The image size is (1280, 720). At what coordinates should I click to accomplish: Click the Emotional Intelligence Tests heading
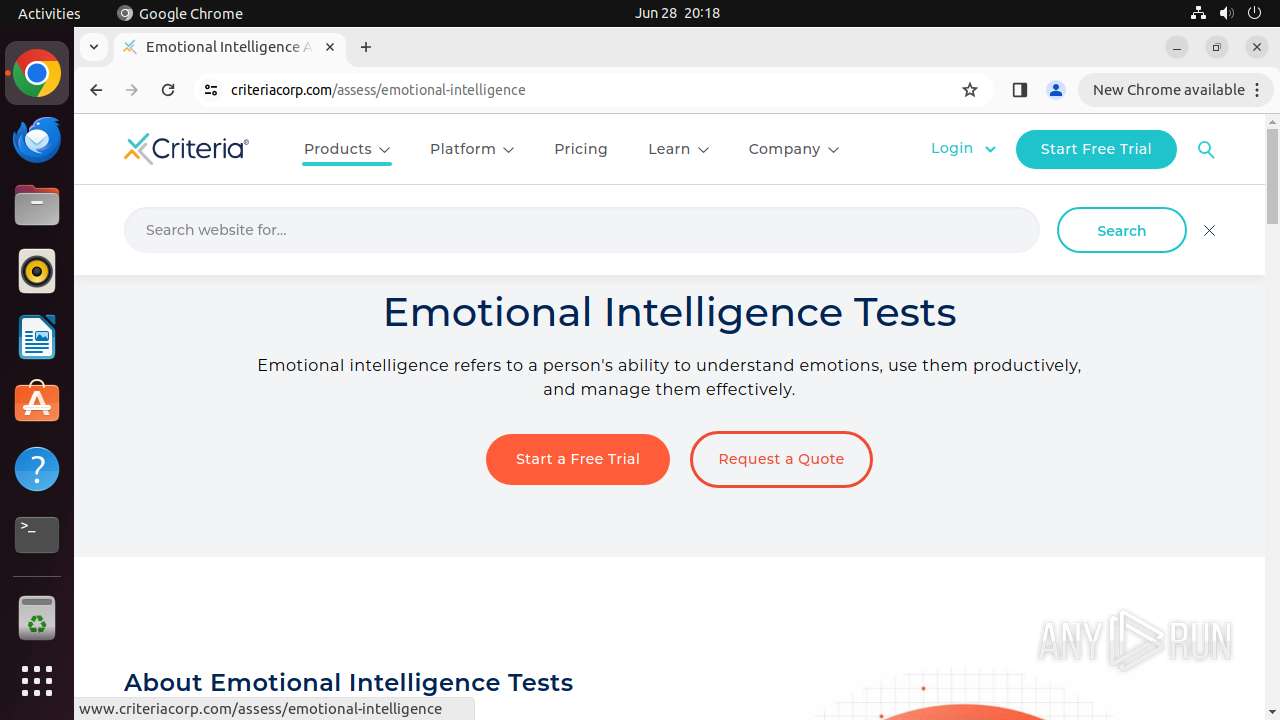coord(670,312)
